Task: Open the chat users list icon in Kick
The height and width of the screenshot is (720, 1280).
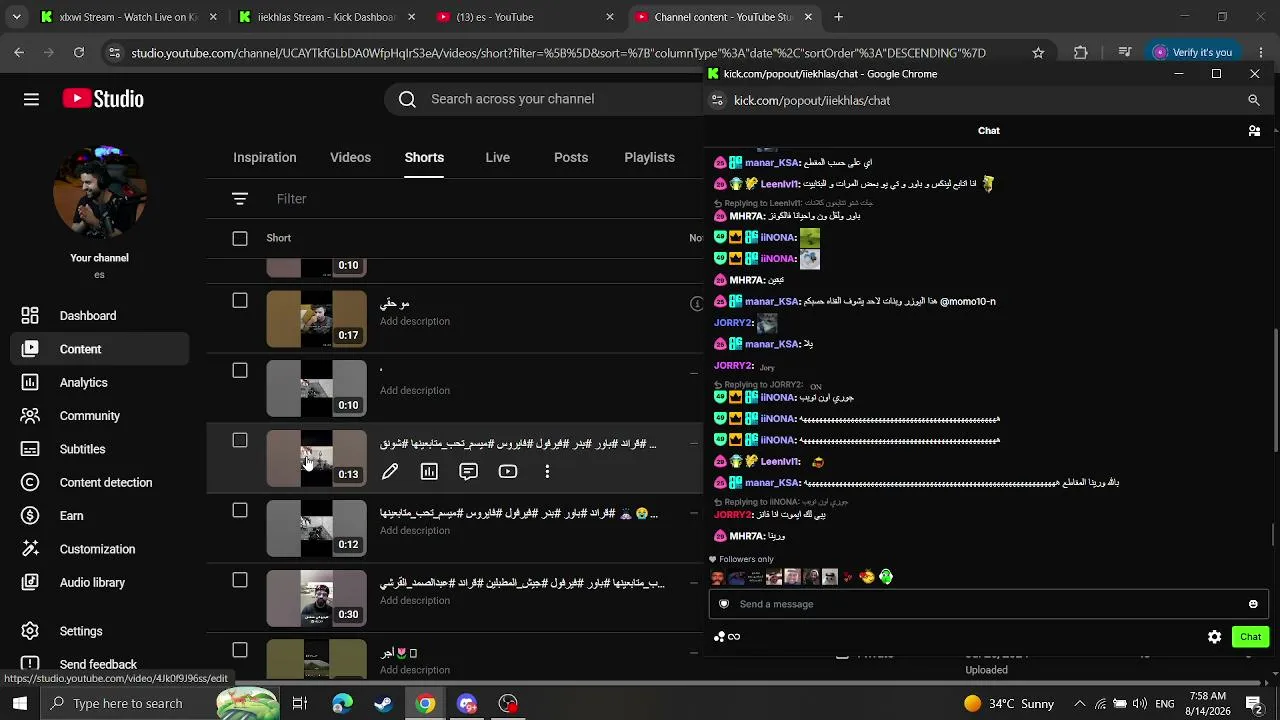Action: click(x=1254, y=131)
